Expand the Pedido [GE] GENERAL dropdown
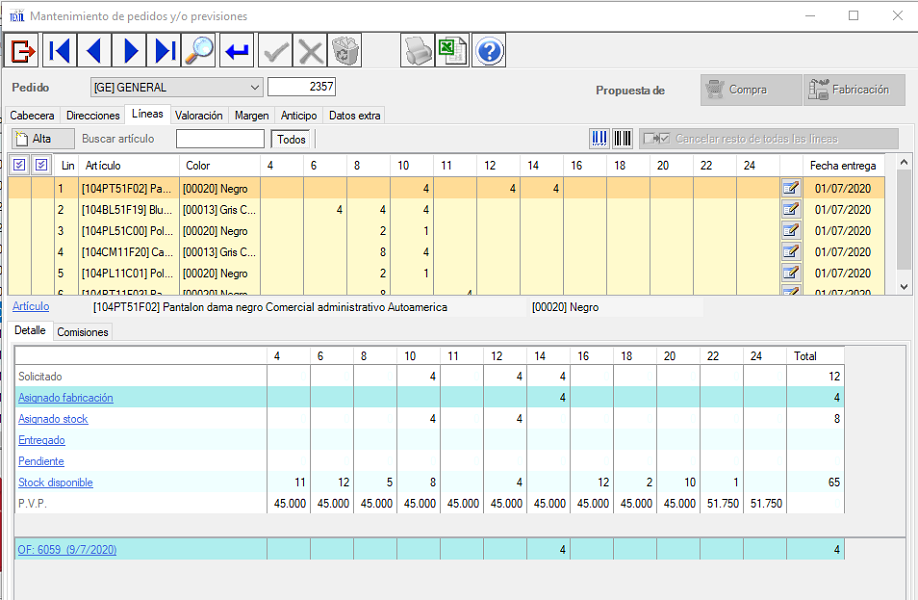This screenshot has width=918, height=600. point(254,88)
